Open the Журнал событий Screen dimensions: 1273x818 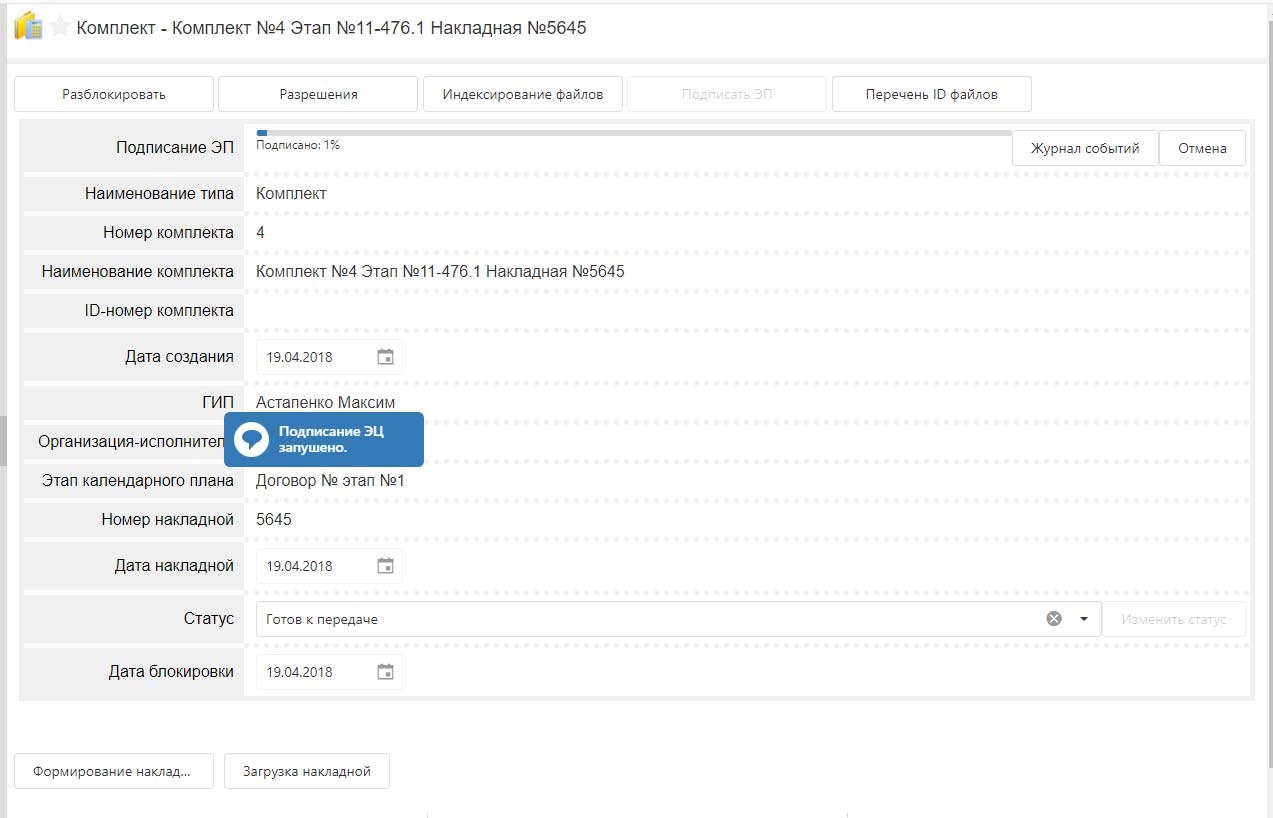coord(1085,148)
